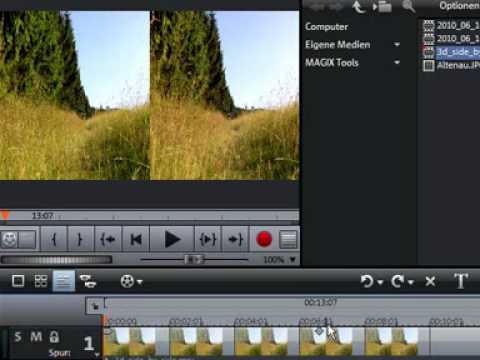480x360 pixels.
Task: Click the red playback marker on preview ruler
Action: 5,216
